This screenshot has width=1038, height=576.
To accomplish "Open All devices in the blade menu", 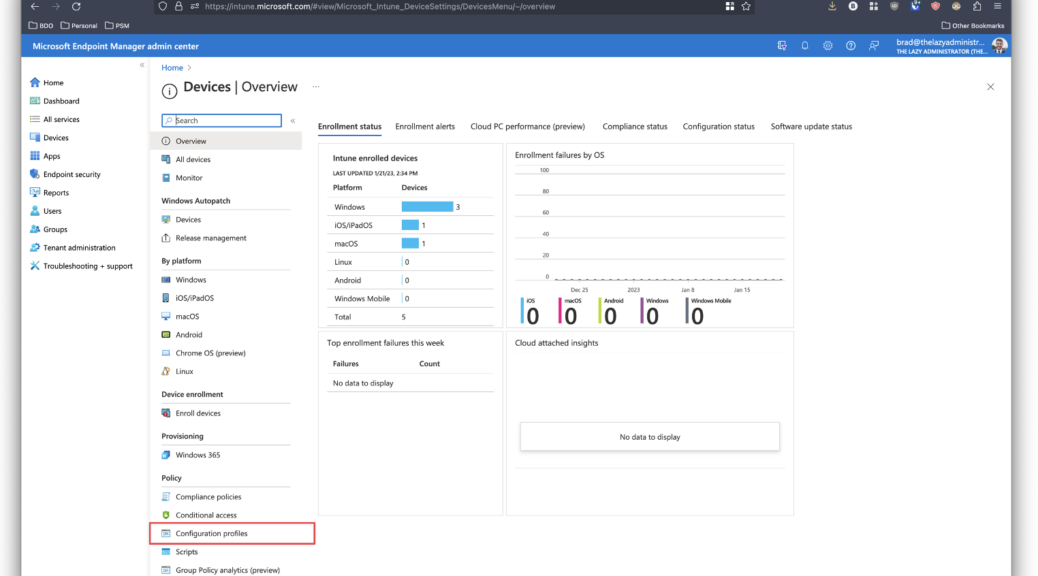I will [186, 160].
